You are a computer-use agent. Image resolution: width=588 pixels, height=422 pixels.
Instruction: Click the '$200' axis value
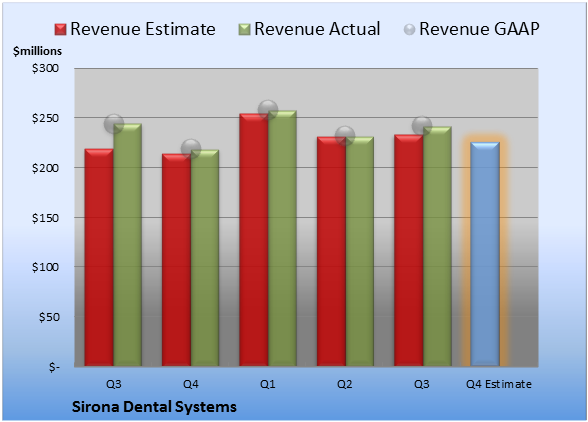[45, 168]
